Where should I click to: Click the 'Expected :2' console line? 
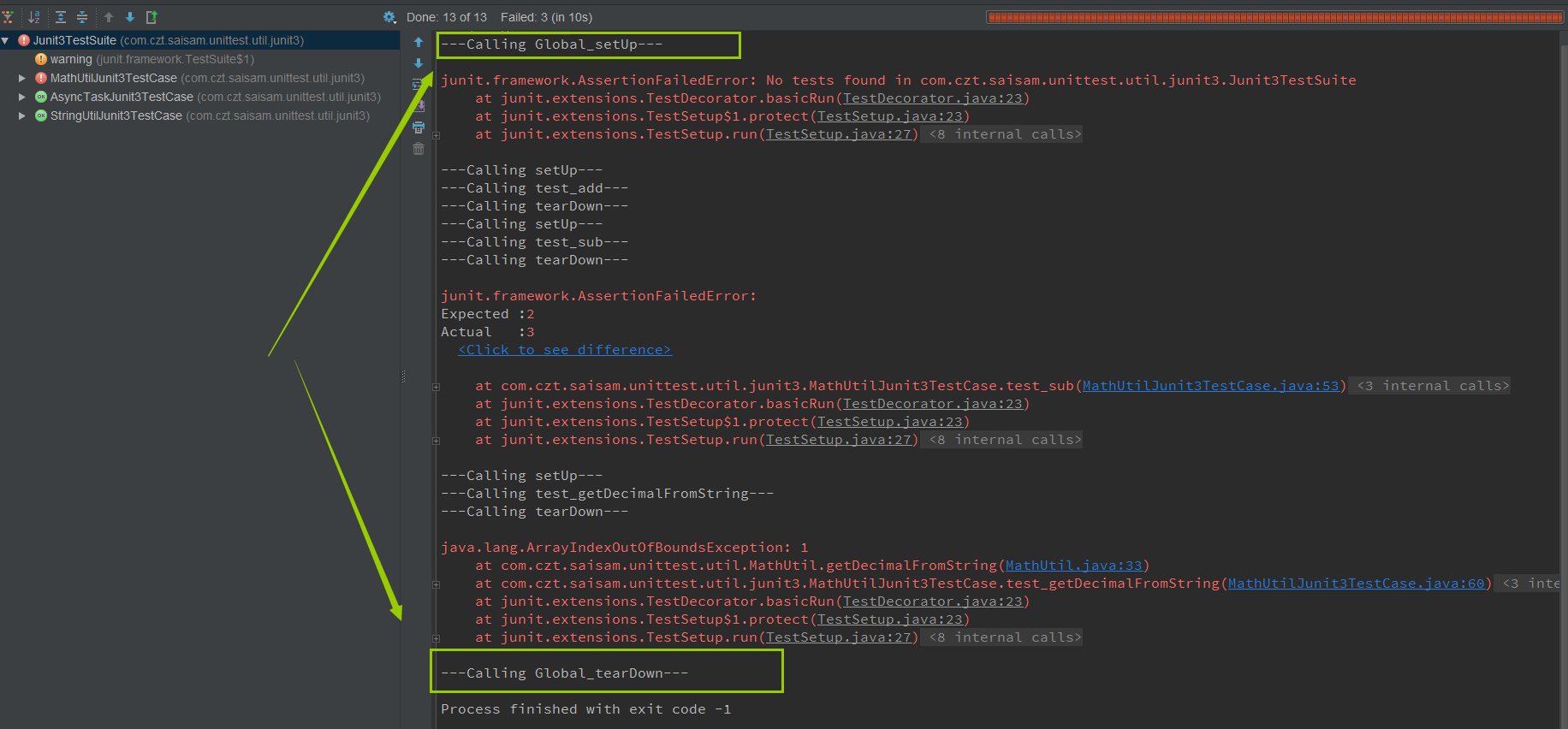(x=488, y=314)
